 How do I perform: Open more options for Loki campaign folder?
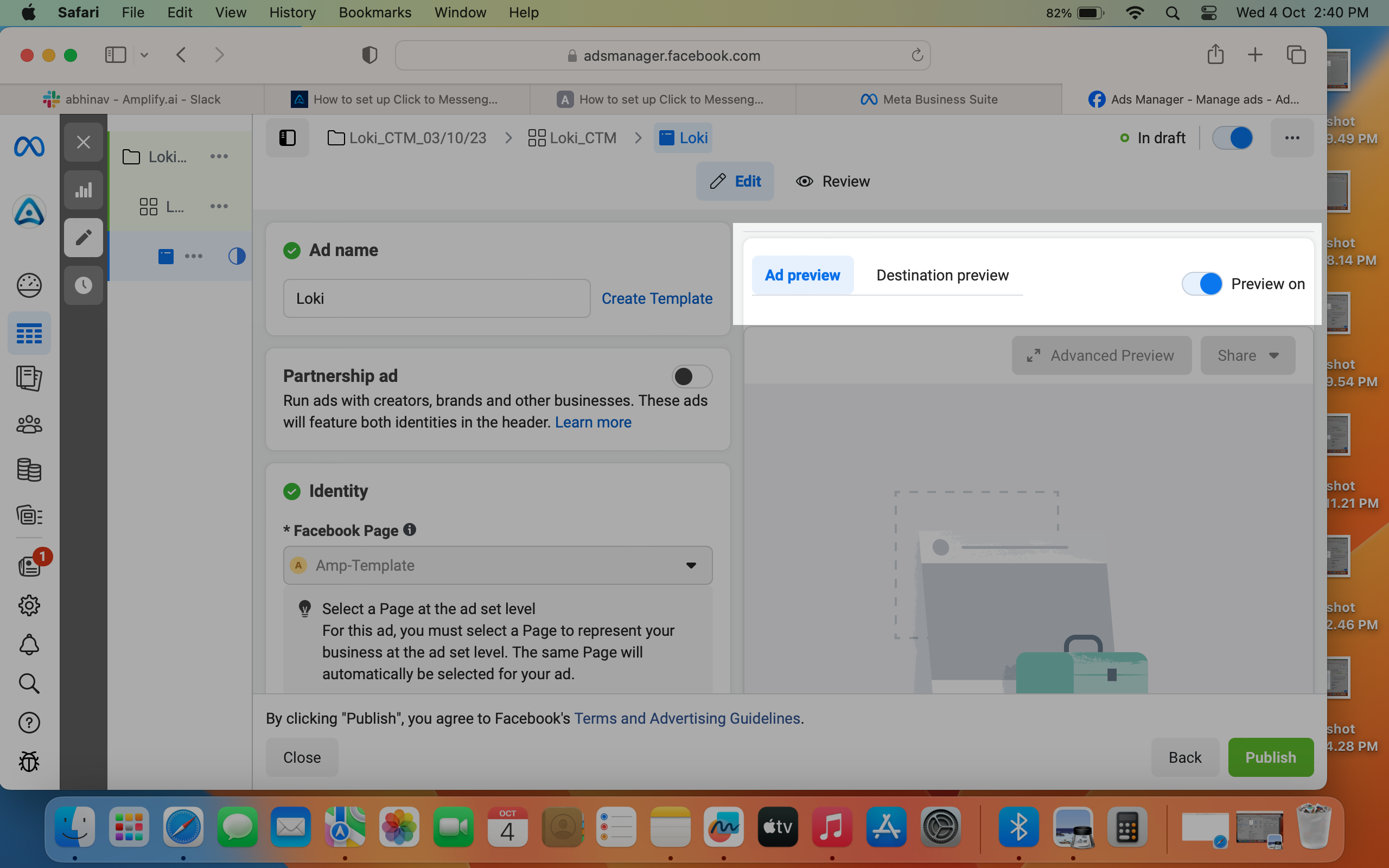(219, 156)
